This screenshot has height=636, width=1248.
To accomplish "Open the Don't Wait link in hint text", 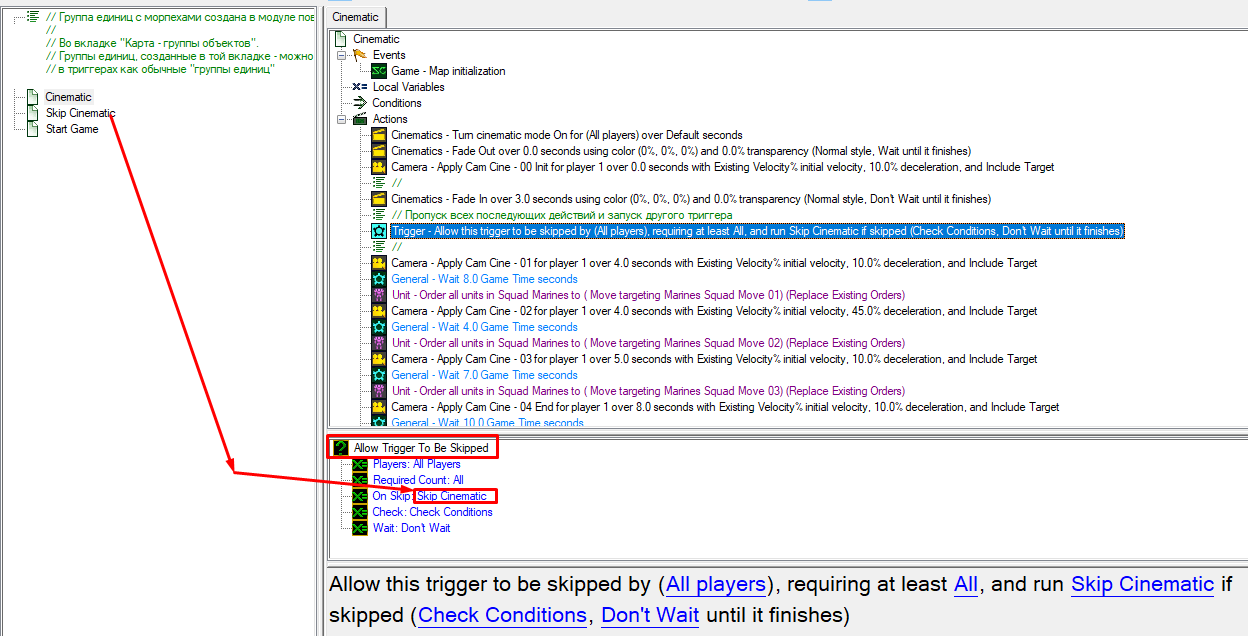I will tap(650, 615).
